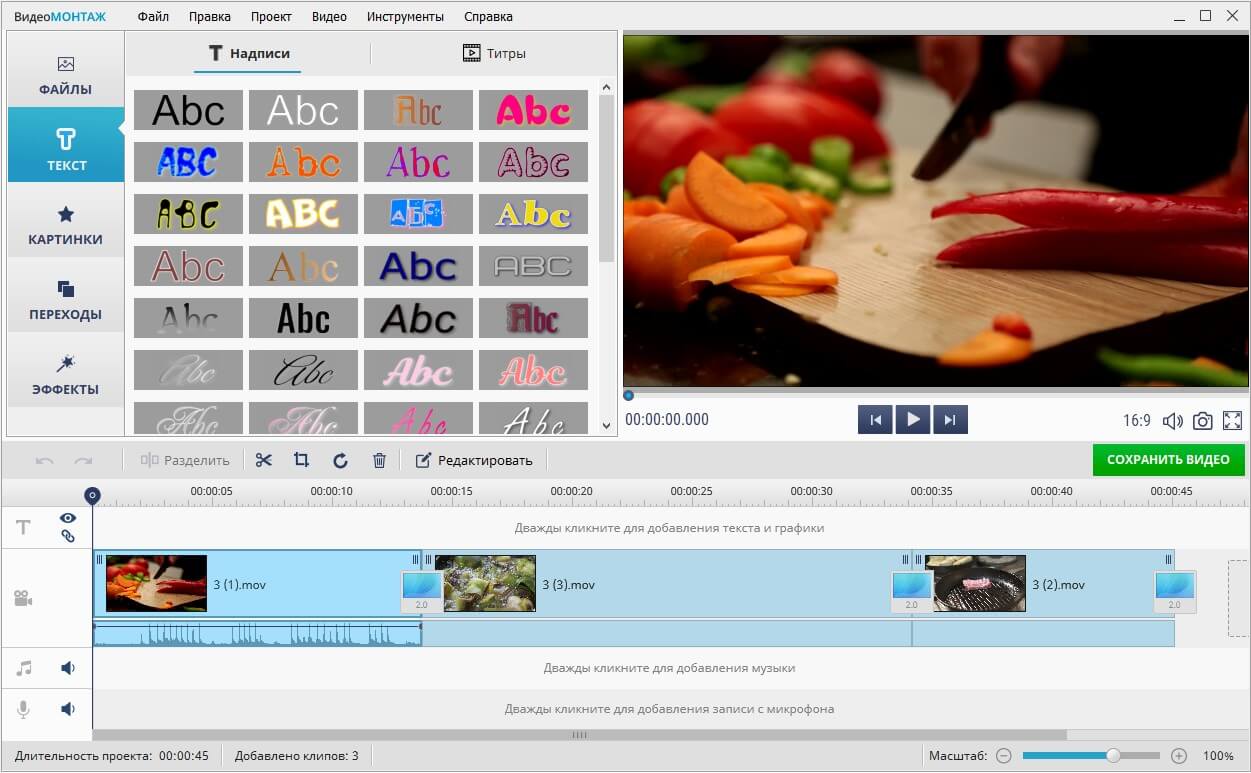The width and height of the screenshot is (1251, 773).
Task: Open the Проект menu
Action: pyautogui.click(x=271, y=16)
